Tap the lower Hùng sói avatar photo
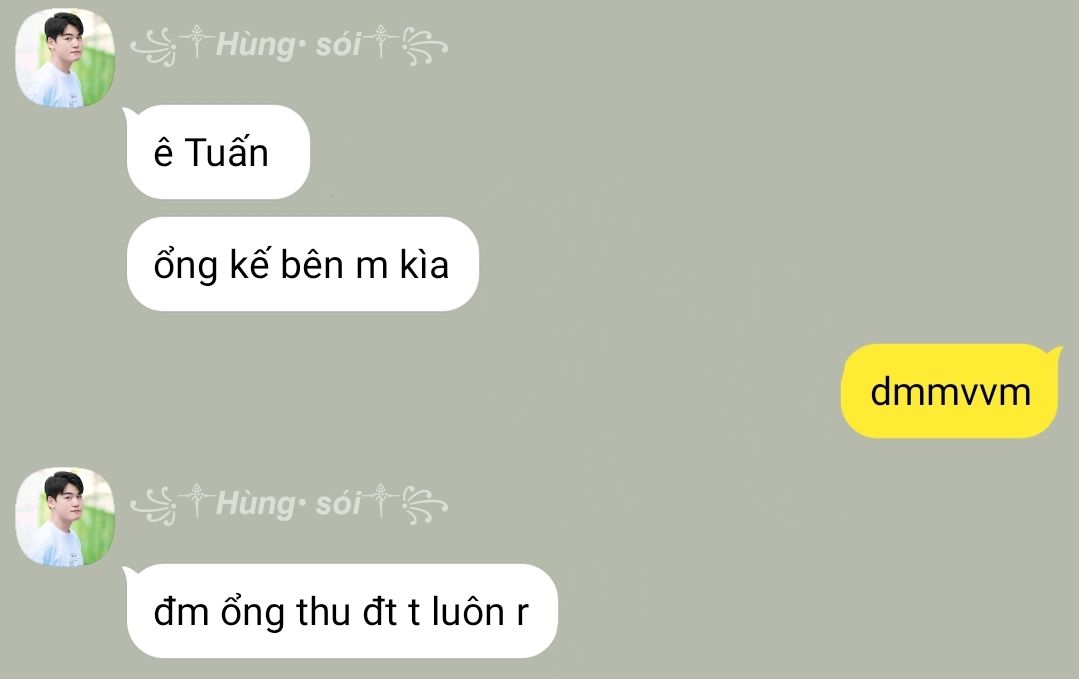This screenshot has height=679, width=1079. coord(65,517)
